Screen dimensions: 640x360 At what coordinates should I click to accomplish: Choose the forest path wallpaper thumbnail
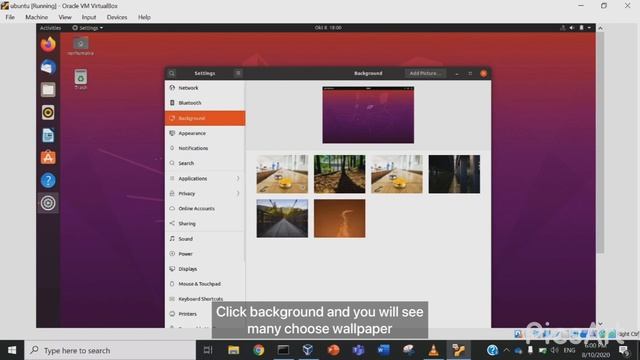point(340,174)
